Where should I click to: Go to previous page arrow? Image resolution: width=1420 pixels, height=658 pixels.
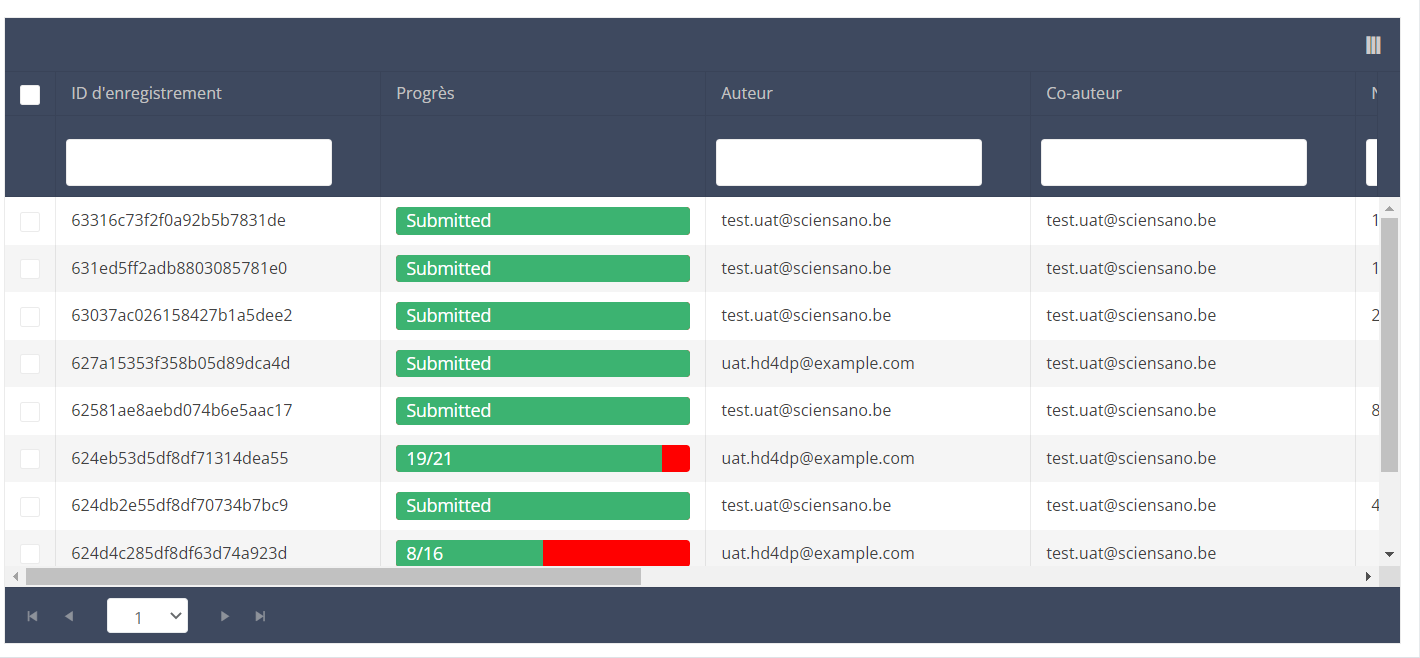69,616
